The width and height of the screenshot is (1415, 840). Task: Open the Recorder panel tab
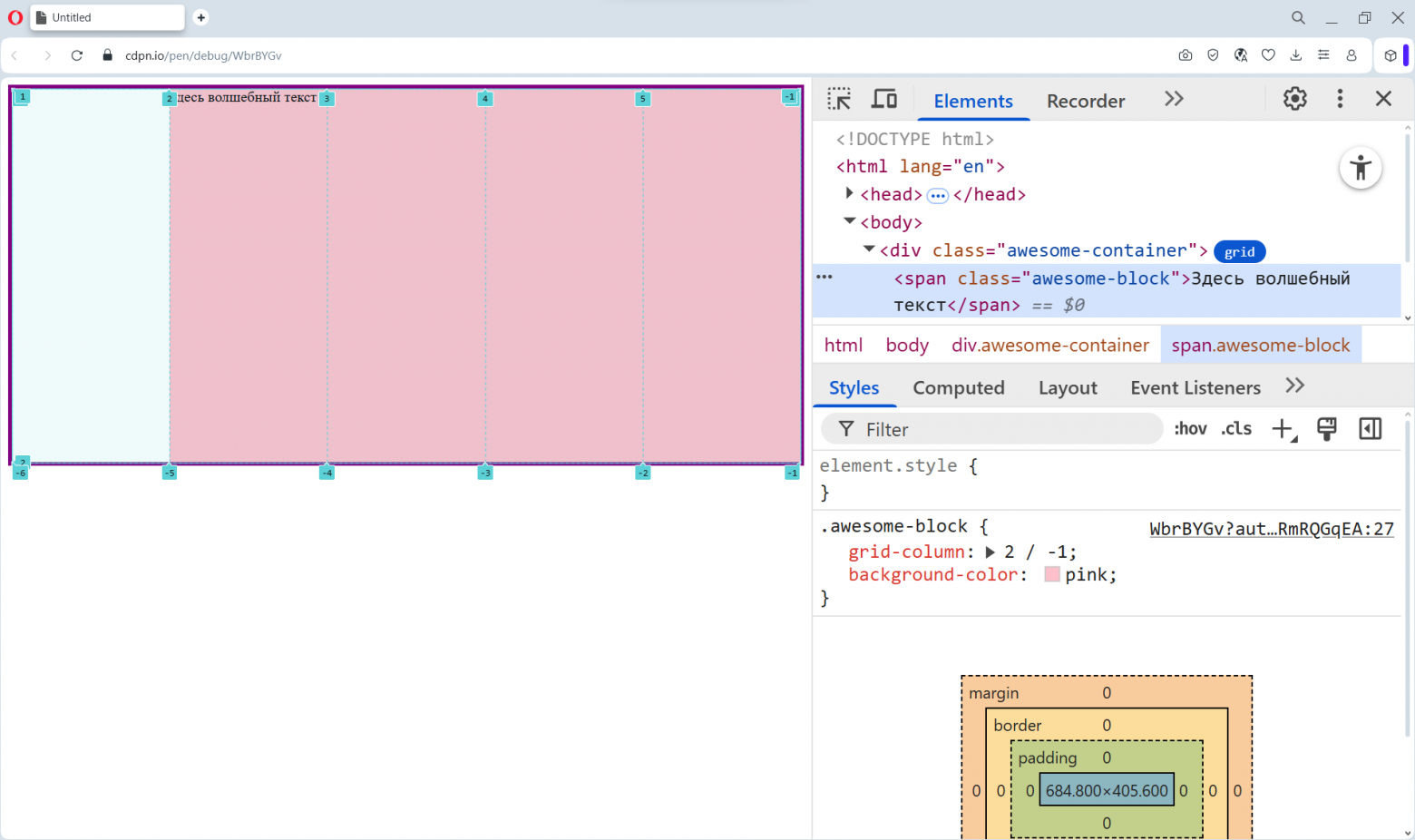click(x=1085, y=101)
